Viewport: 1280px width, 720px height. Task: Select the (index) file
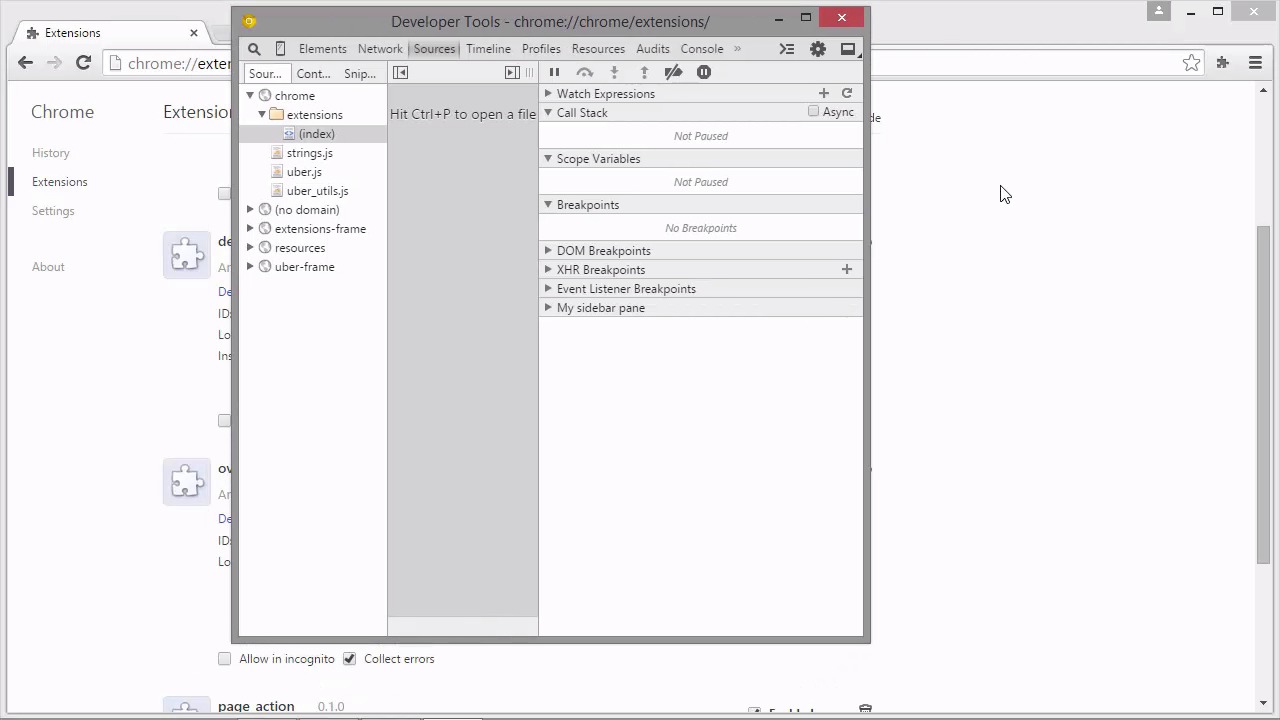pos(316,134)
